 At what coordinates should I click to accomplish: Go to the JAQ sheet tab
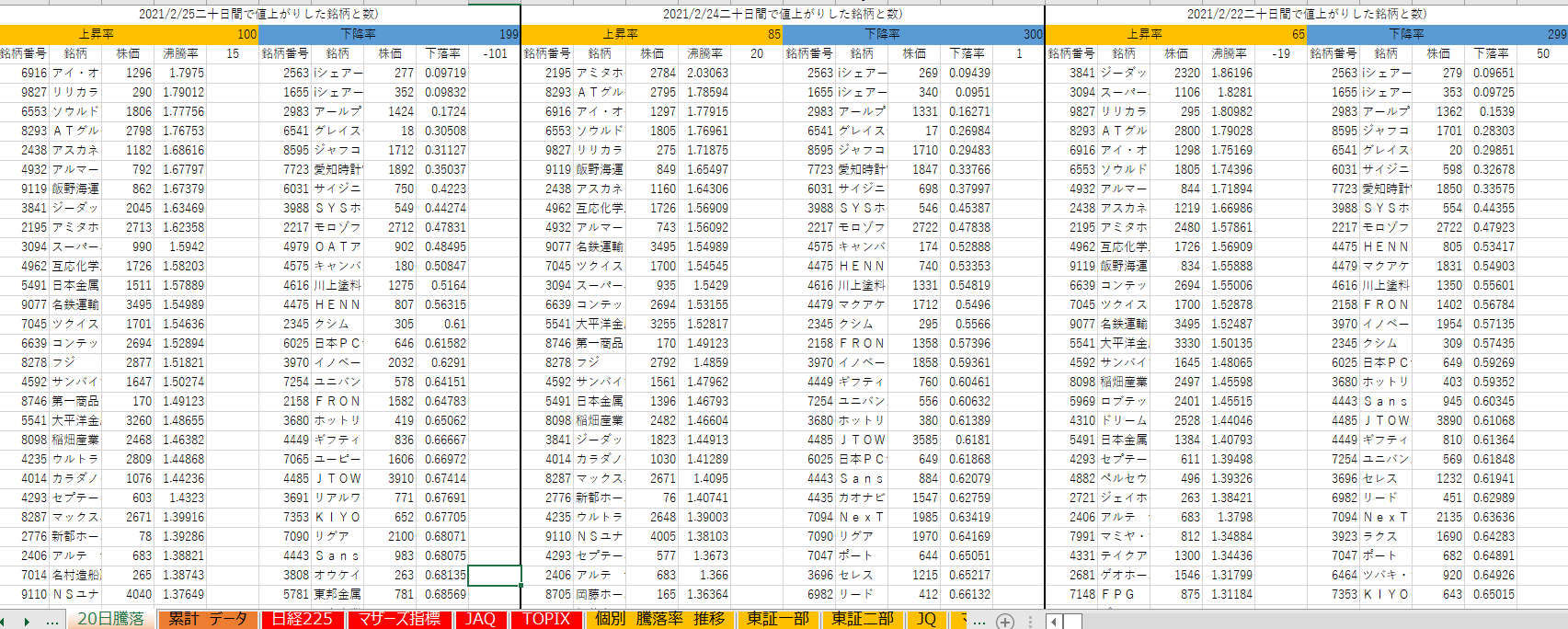coord(480,619)
